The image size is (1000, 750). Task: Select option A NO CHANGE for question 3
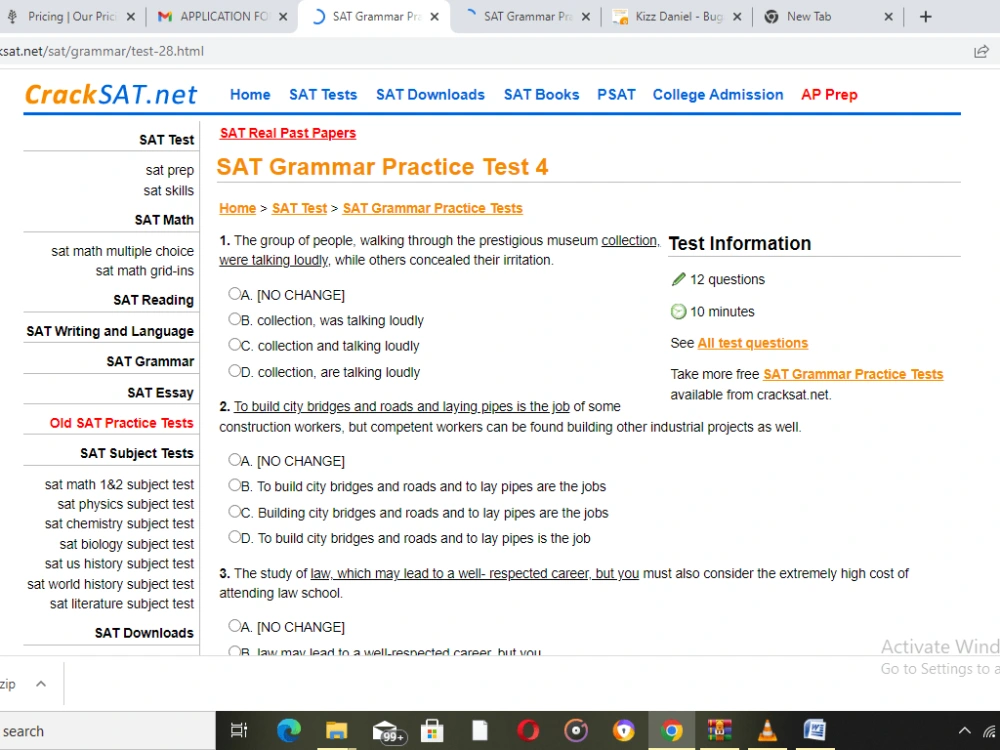coord(234,625)
